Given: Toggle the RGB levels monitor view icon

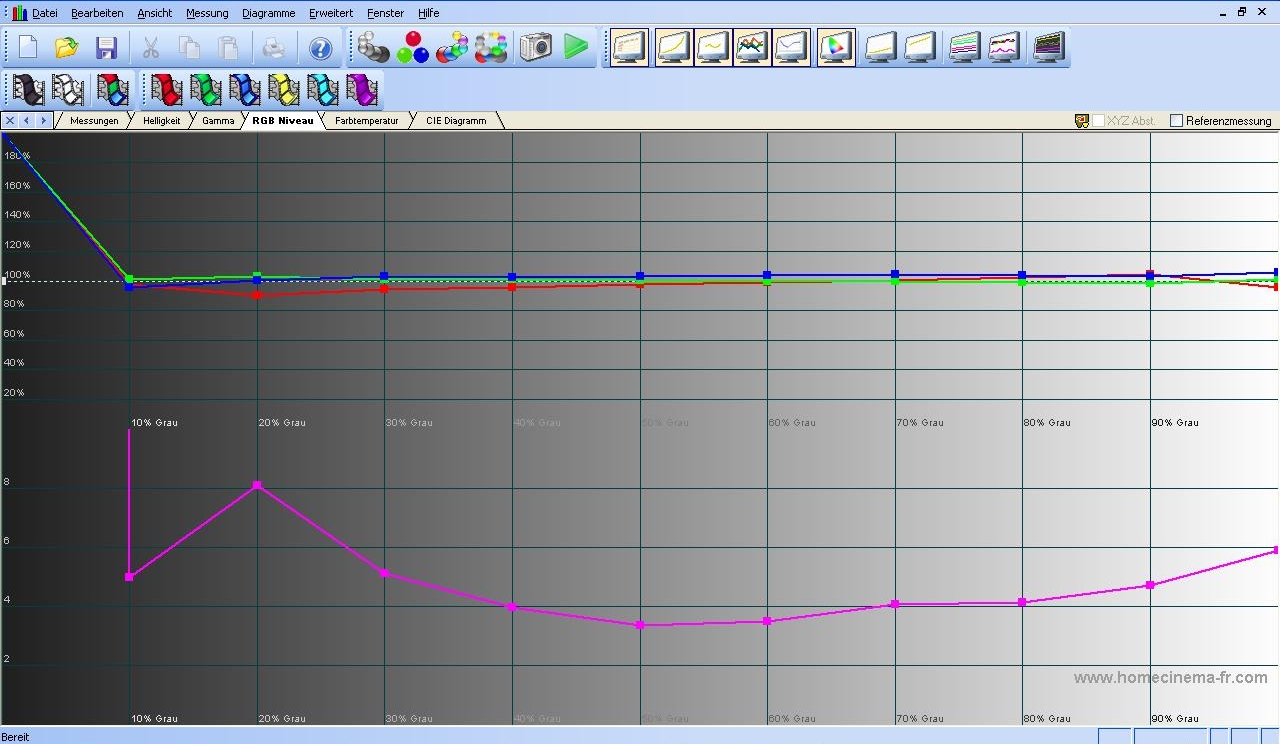Looking at the screenshot, I should click(x=752, y=47).
